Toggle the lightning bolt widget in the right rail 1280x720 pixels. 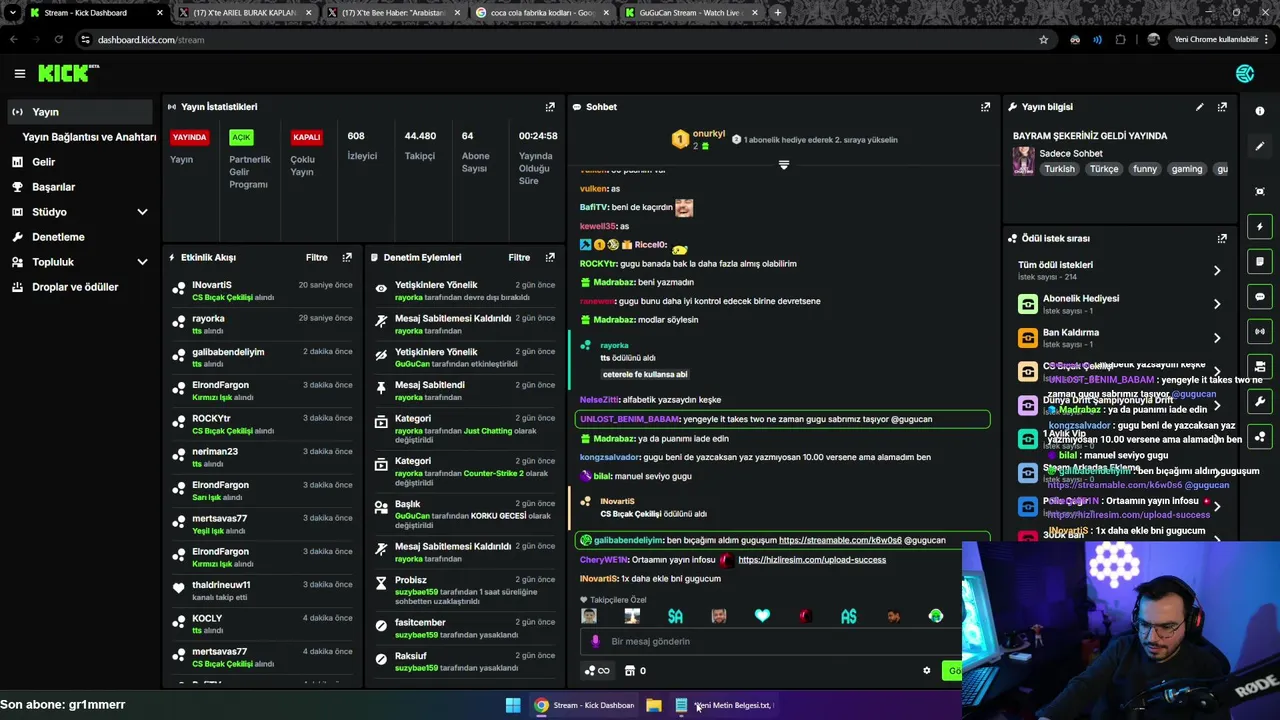click(x=1260, y=227)
